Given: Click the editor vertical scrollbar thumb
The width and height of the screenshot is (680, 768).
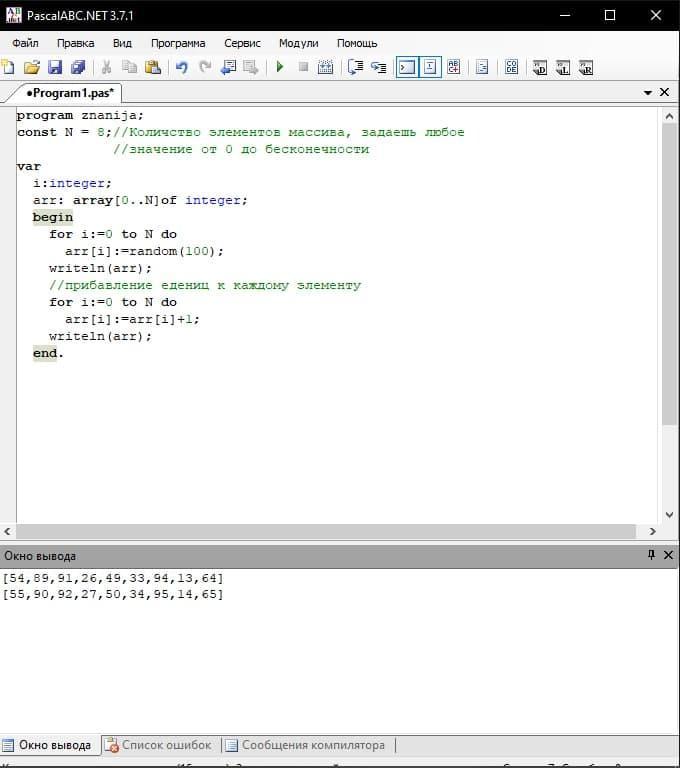Looking at the screenshot, I should [x=669, y=274].
